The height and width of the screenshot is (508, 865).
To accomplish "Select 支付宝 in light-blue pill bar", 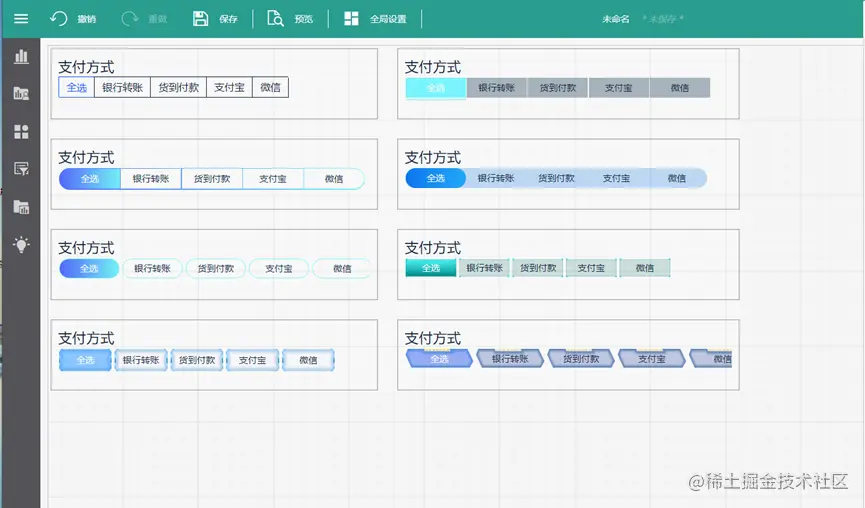I will point(616,178).
